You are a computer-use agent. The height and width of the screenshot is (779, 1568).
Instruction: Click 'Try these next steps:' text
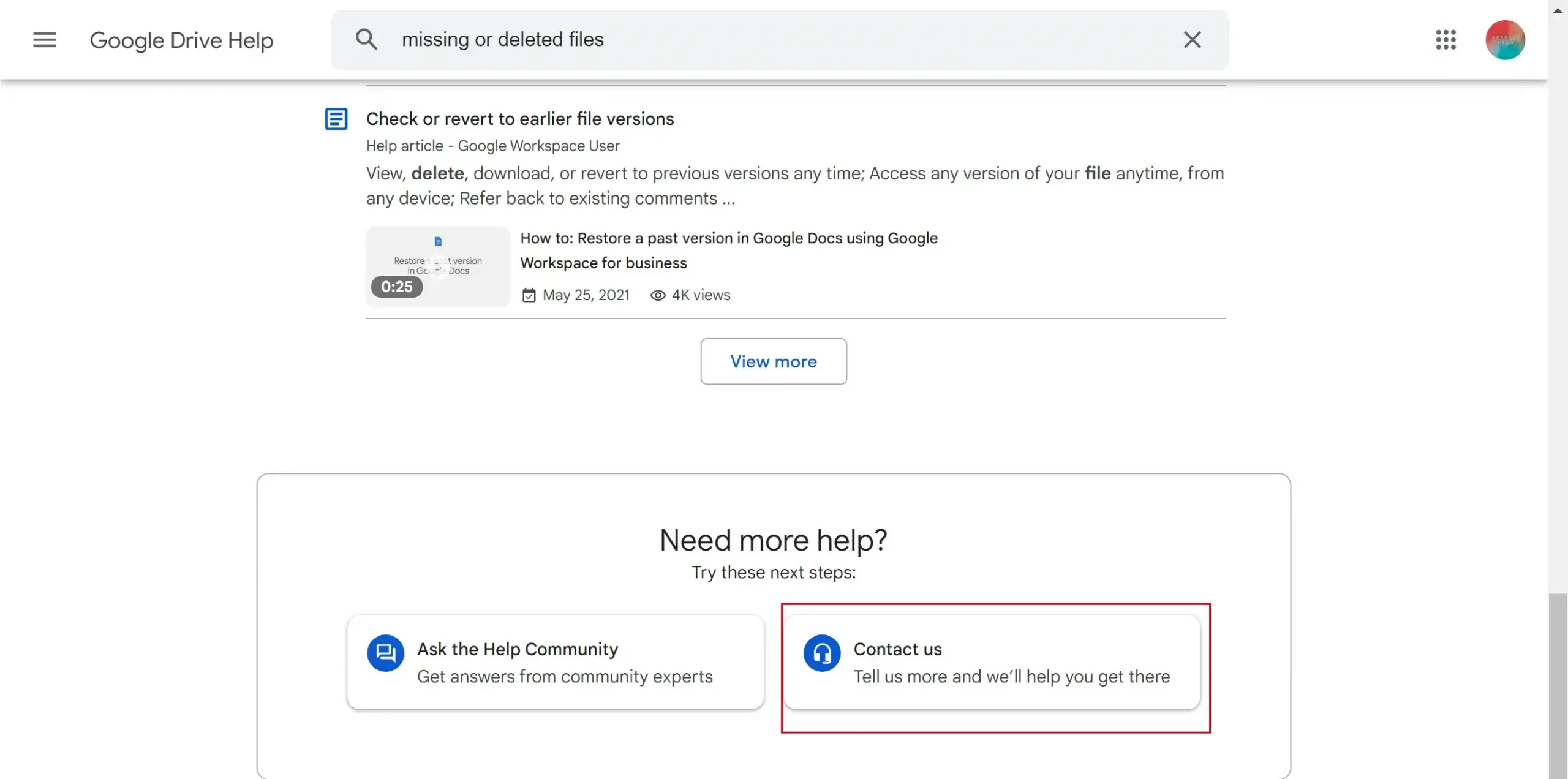[774, 573]
